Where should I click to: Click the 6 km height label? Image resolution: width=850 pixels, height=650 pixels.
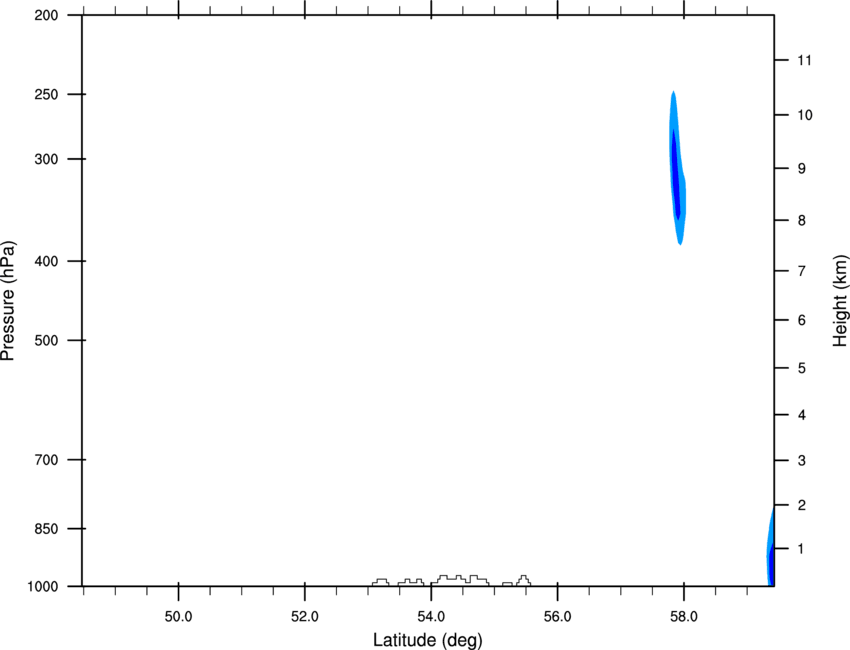[802, 320]
